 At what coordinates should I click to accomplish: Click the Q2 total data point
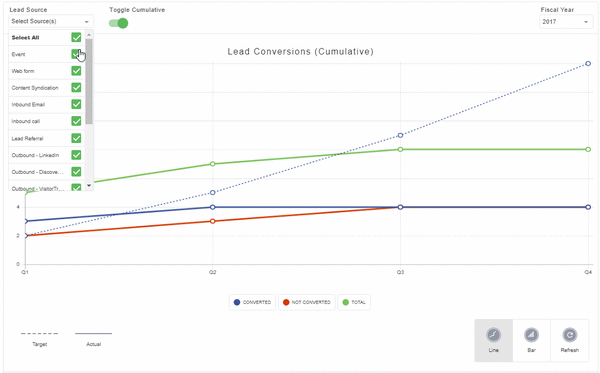213,164
